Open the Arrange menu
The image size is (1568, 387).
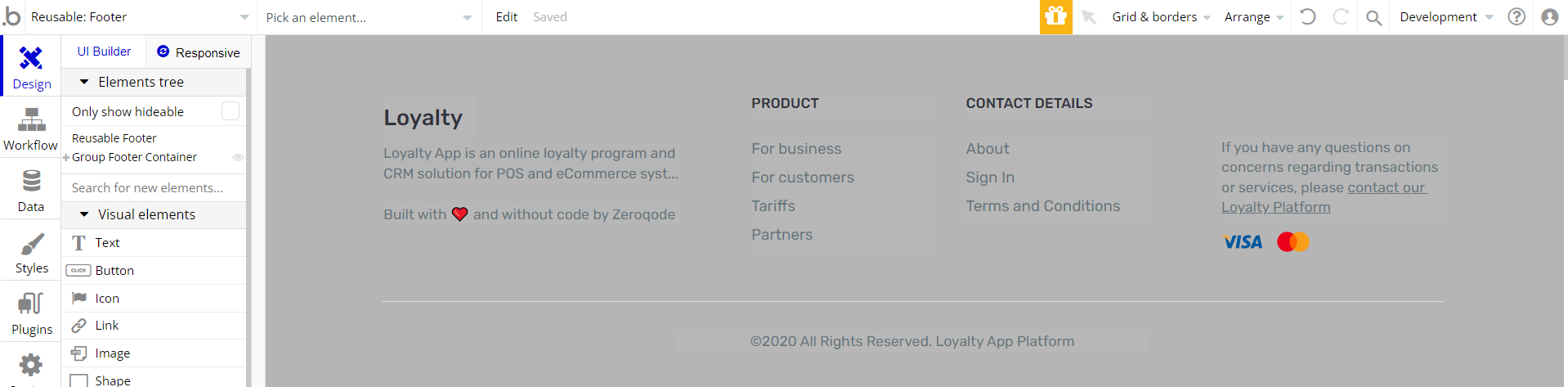tap(1253, 17)
